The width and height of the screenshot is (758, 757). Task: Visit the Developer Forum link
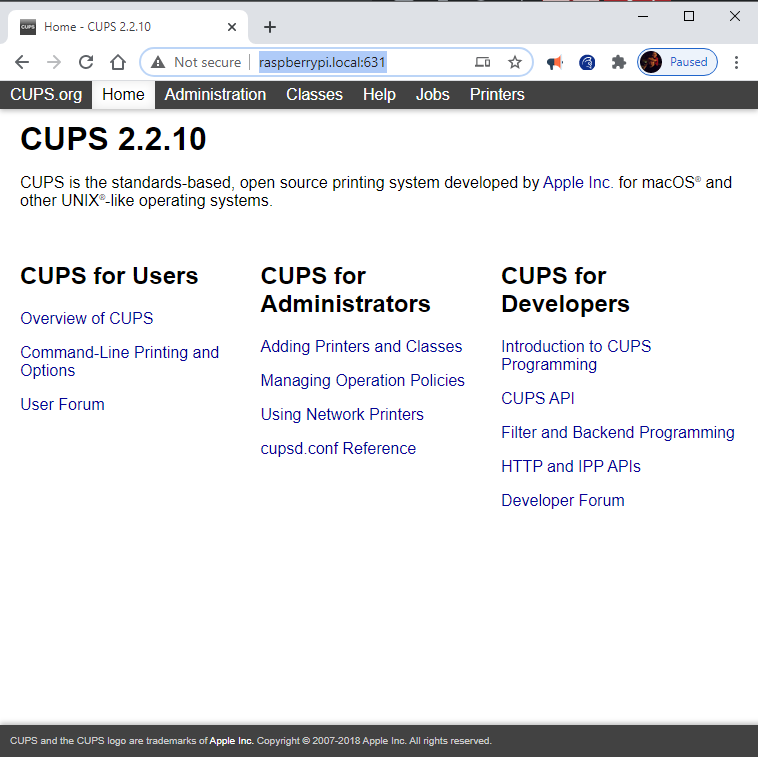coord(563,500)
